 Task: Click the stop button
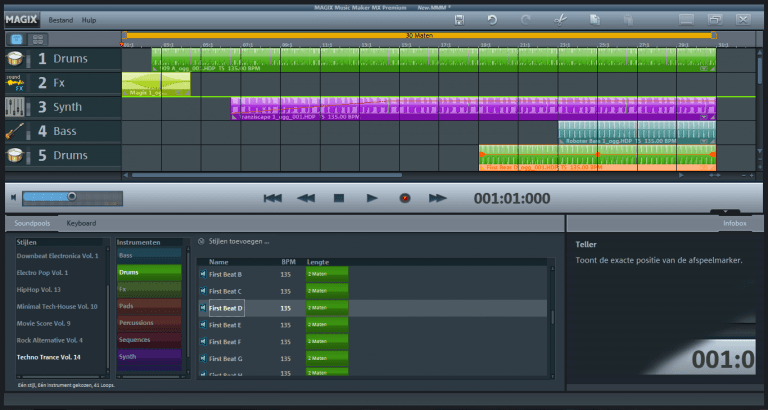tap(339, 198)
